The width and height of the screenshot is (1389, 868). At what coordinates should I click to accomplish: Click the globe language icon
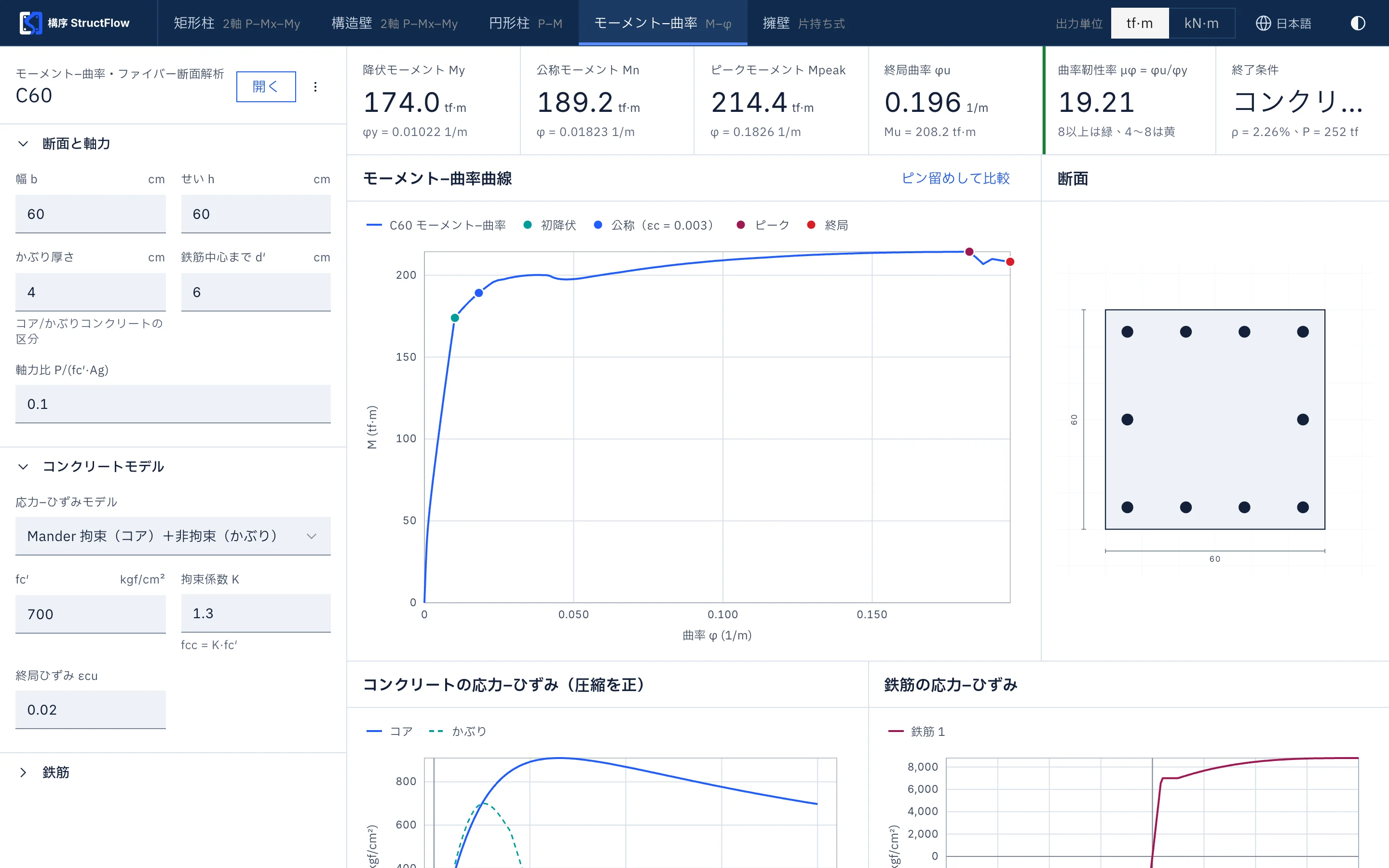tap(1263, 23)
